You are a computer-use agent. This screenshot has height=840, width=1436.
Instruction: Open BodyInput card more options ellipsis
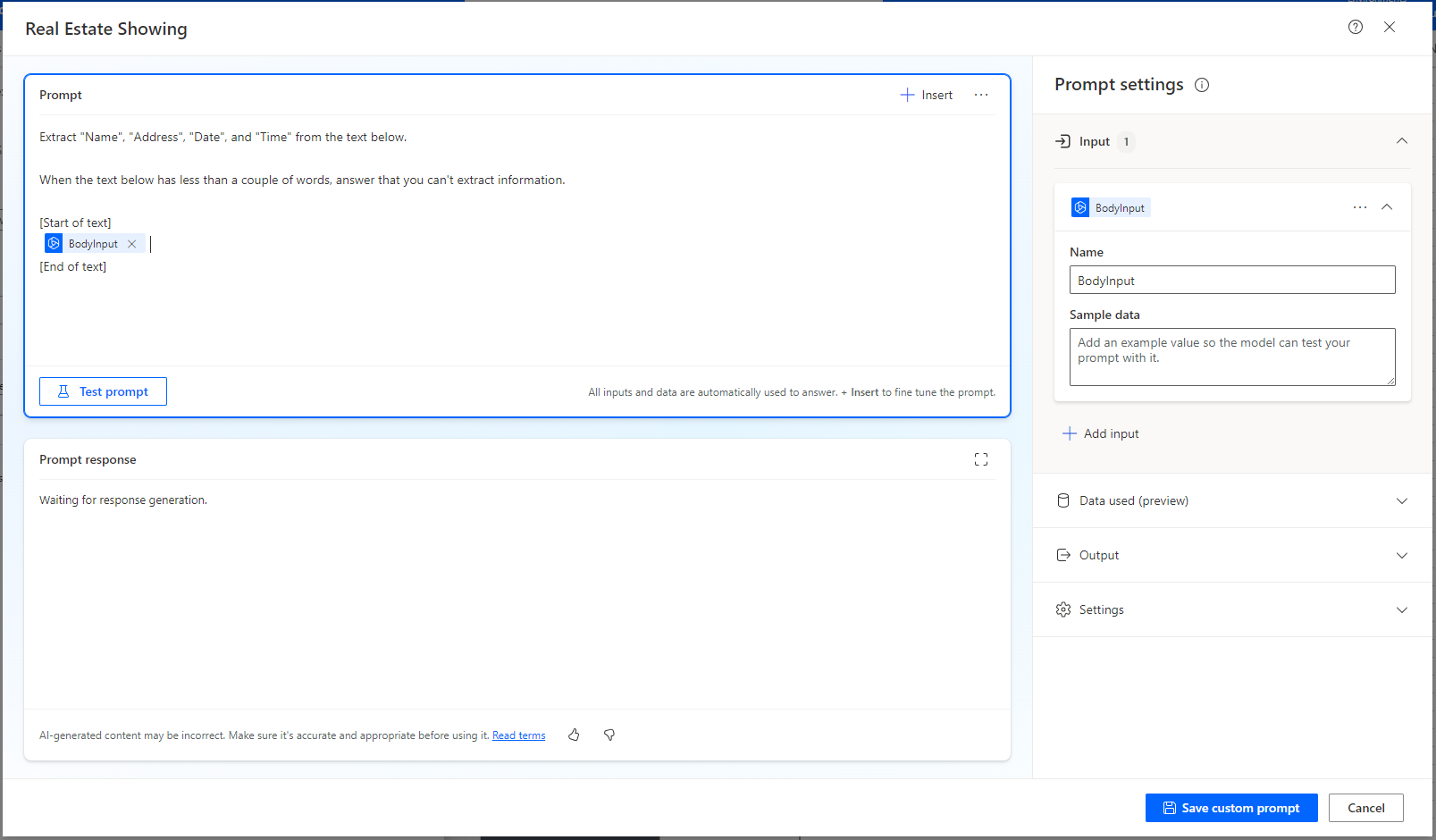(x=1360, y=207)
